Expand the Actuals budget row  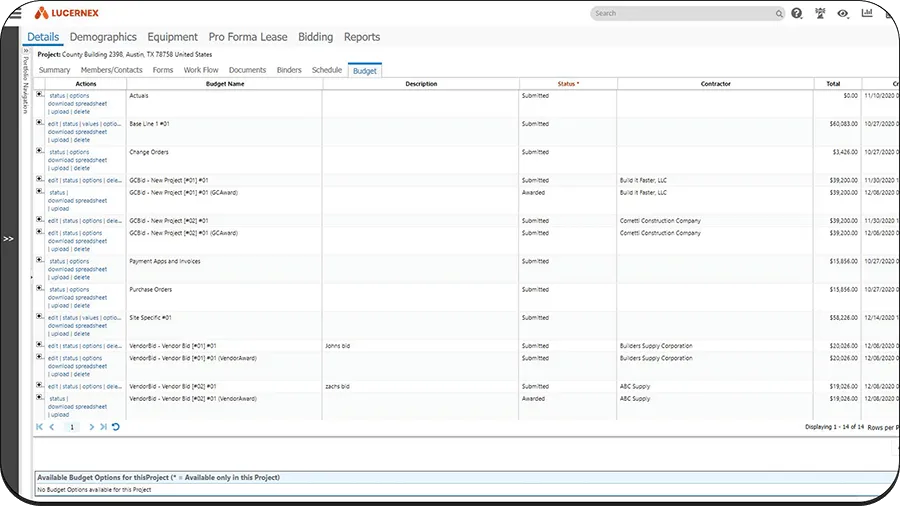(x=40, y=95)
